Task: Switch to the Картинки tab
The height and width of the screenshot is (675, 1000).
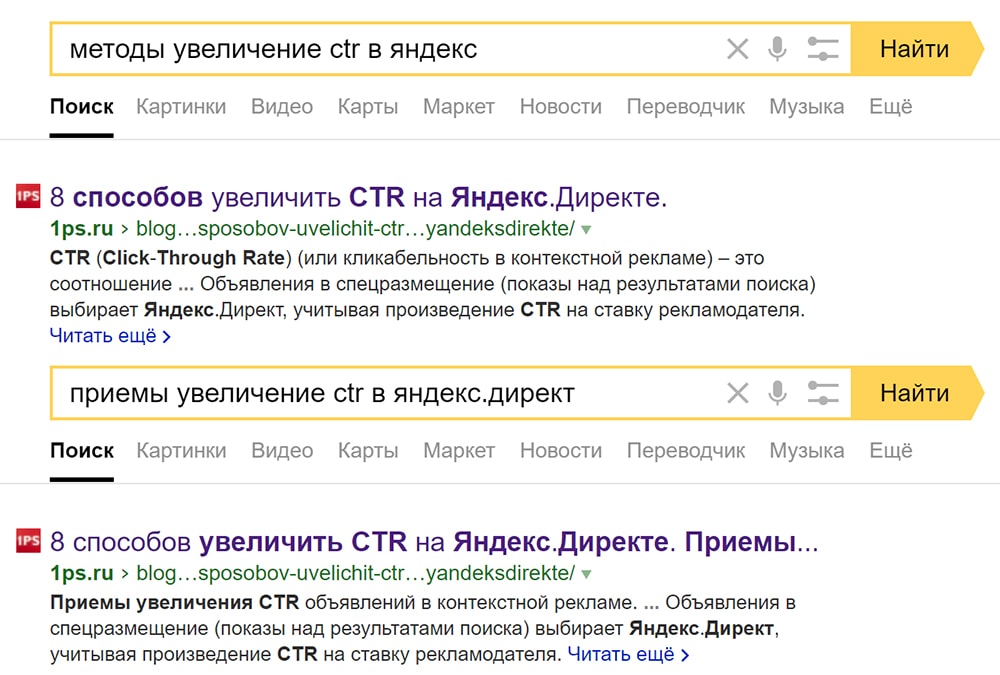Action: (x=180, y=106)
